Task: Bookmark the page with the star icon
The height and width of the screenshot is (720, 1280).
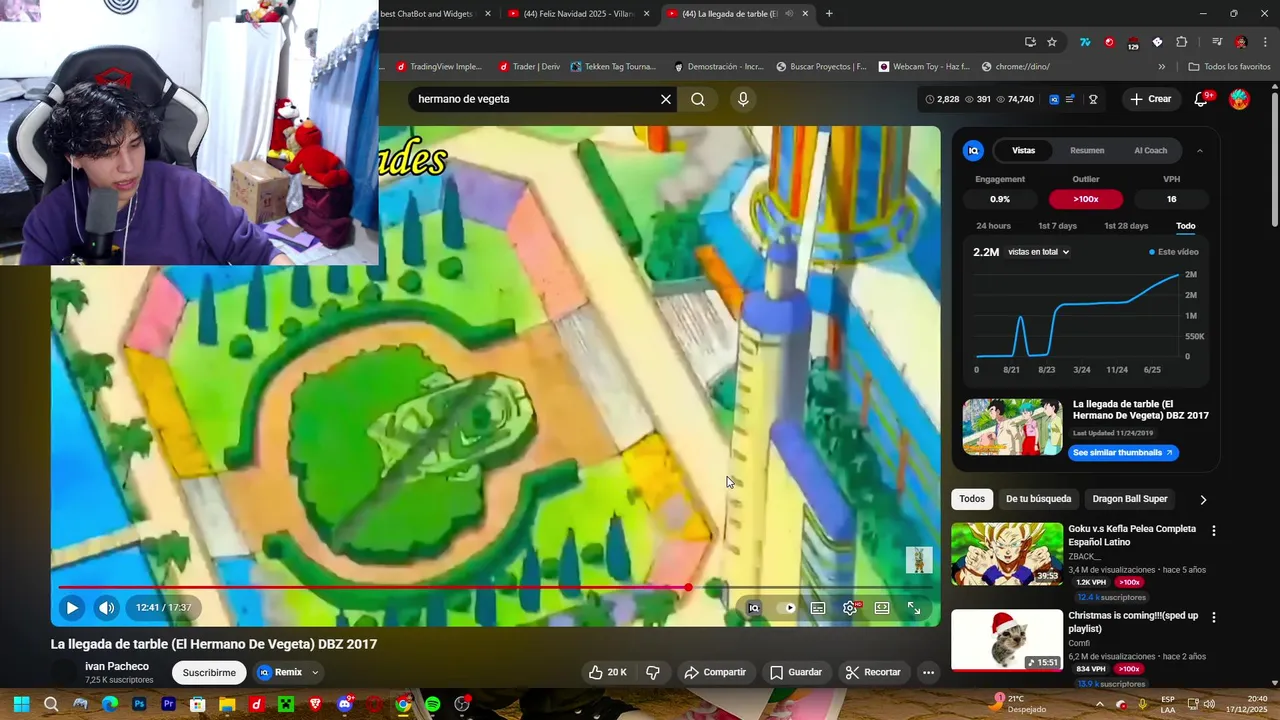Action: point(1052,42)
